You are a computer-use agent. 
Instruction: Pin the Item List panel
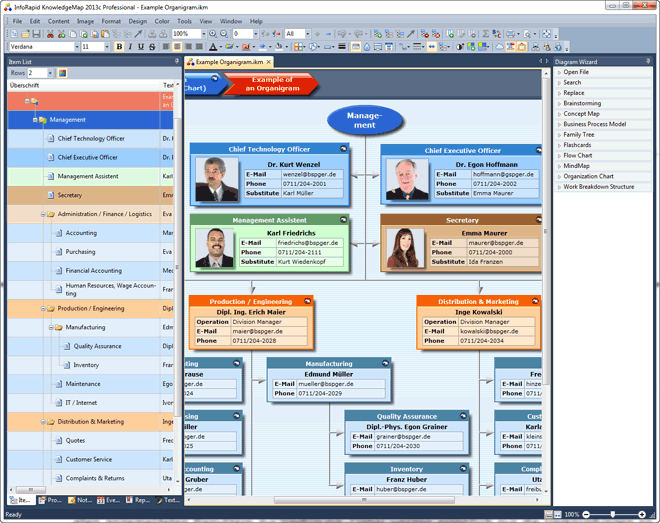(177, 61)
